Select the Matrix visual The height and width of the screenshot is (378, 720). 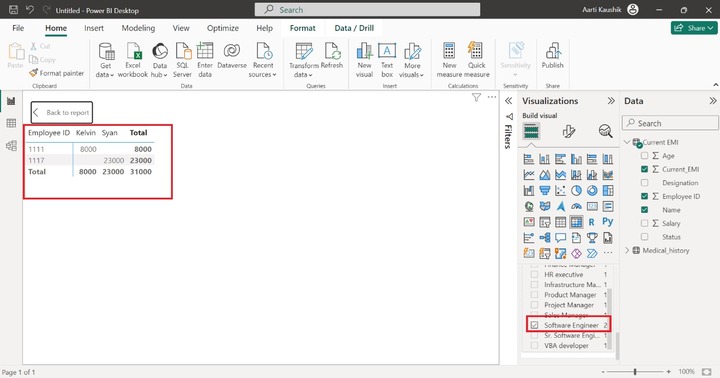pyautogui.click(x=576, y=222)
